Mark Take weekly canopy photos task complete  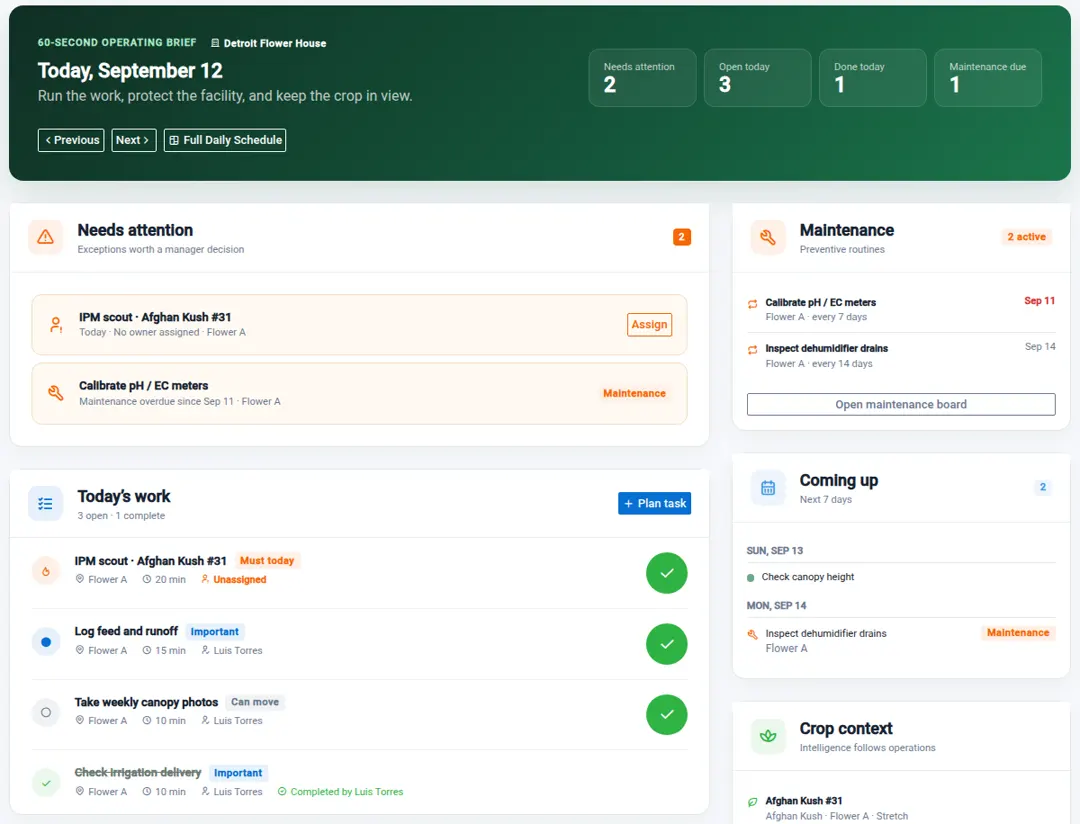pos(667,714)
